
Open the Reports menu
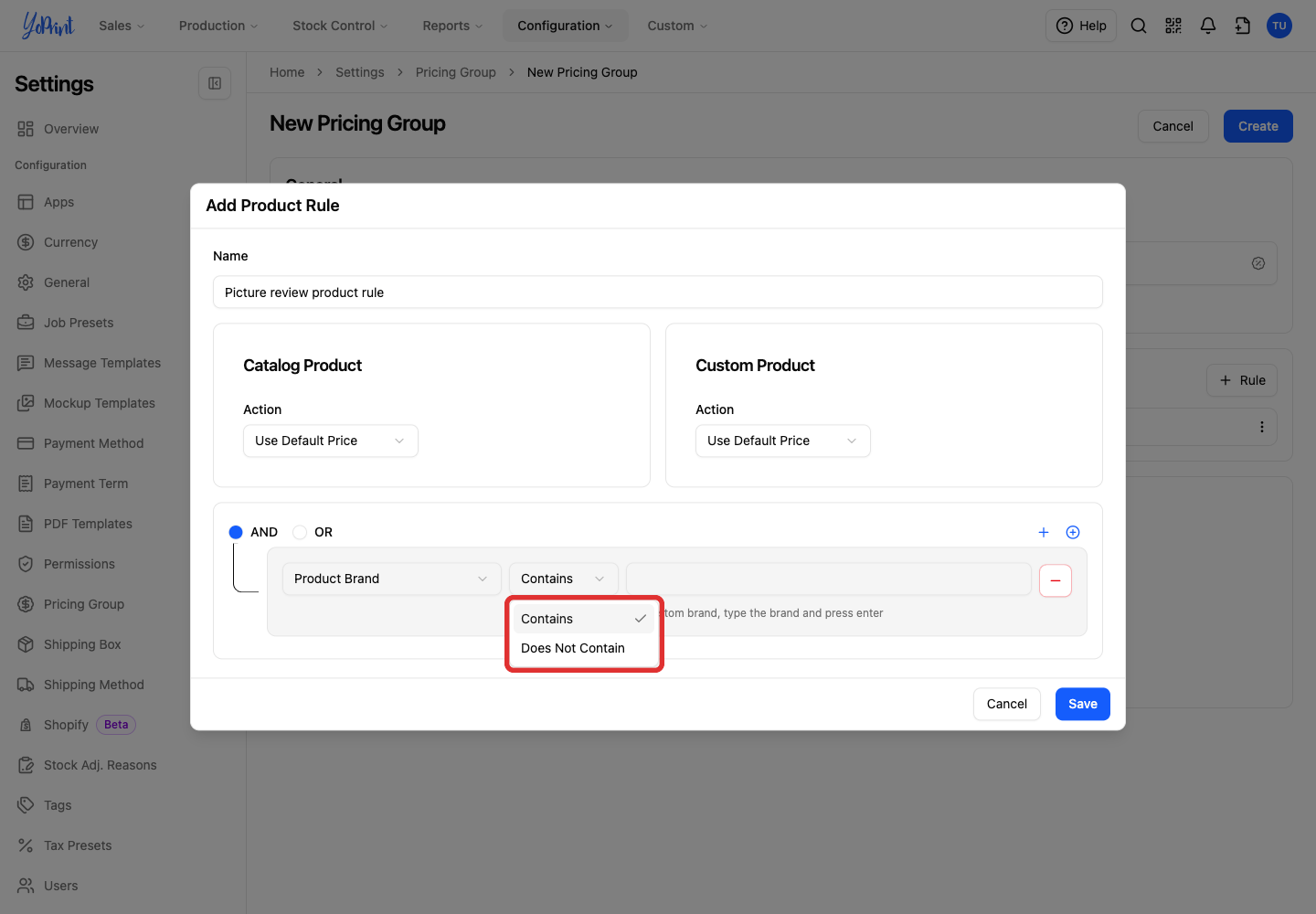pos(452,26)
